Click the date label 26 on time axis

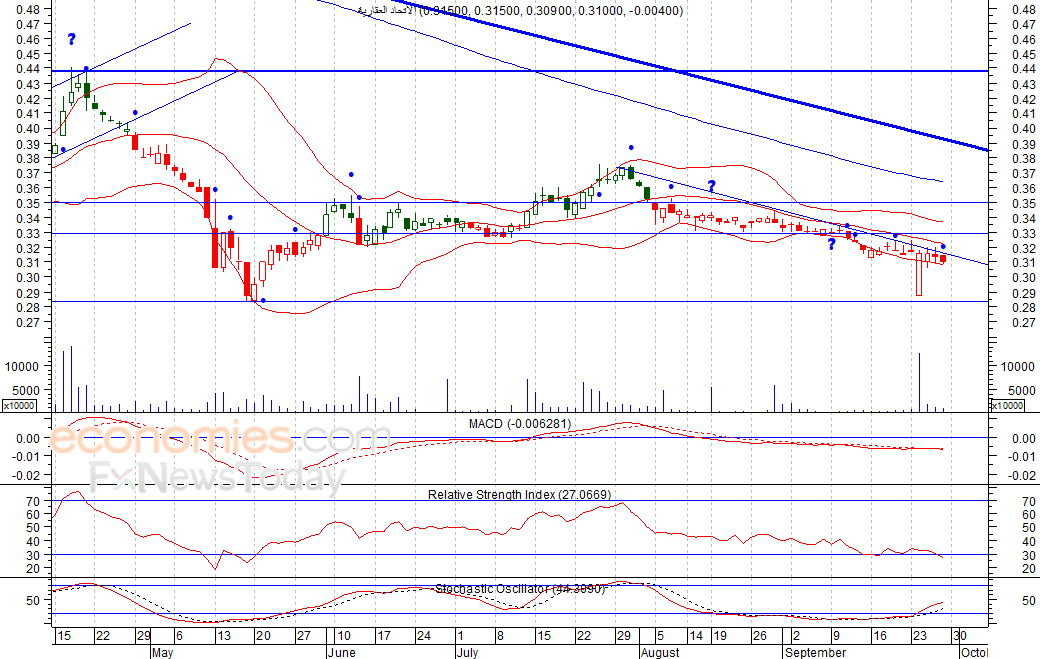pyautogui.click(x=759, y=636)
